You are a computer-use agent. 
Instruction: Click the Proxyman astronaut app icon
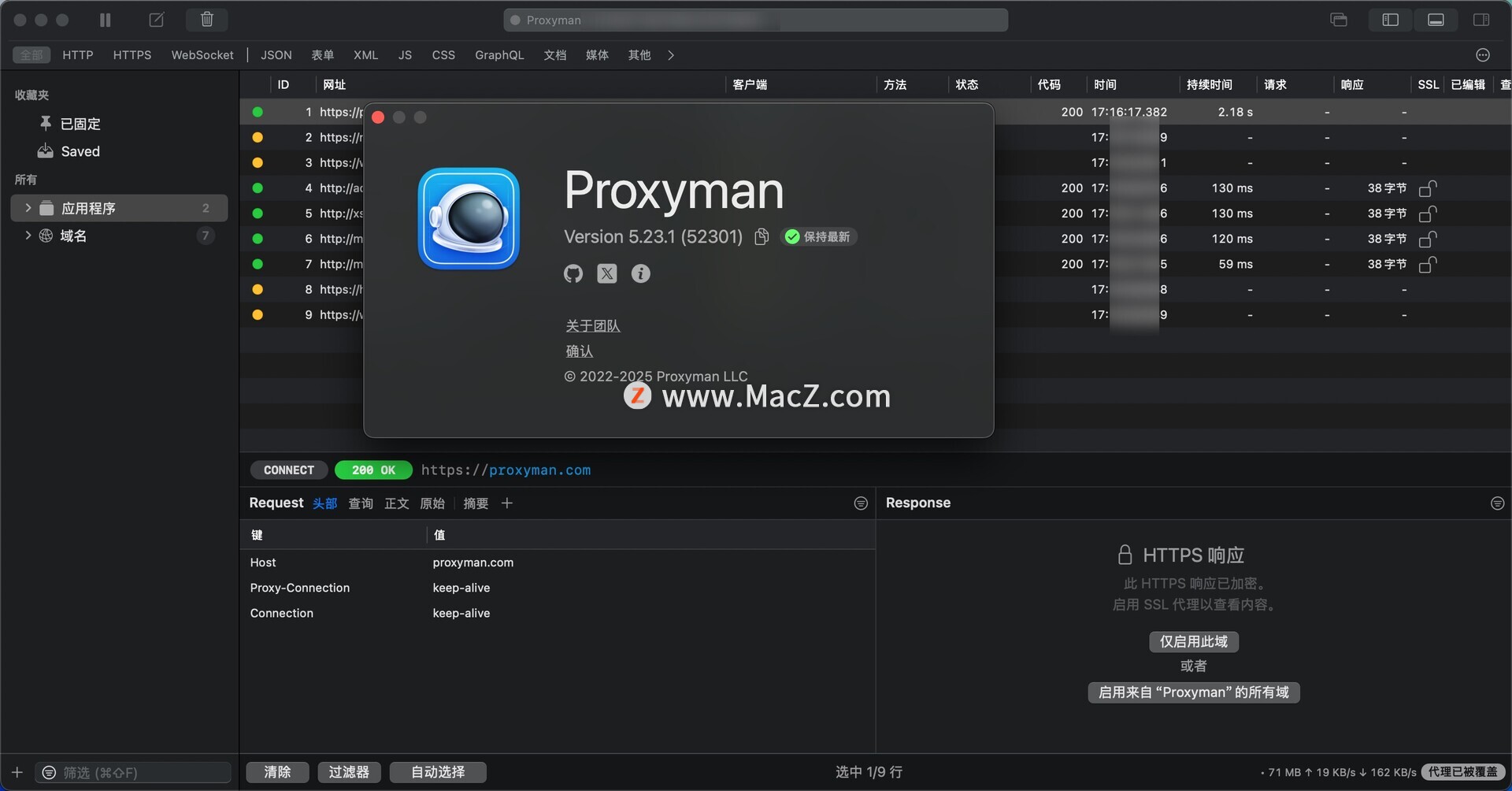pyautogui.click(x=469, y=218)
